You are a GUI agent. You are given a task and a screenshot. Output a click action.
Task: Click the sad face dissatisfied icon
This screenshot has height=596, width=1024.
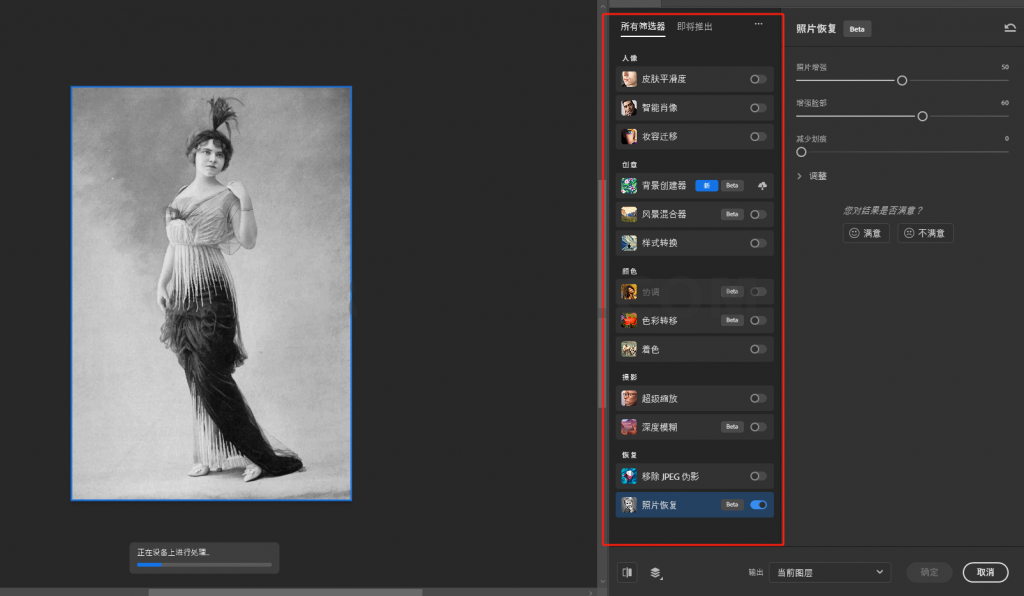[909, 233]
